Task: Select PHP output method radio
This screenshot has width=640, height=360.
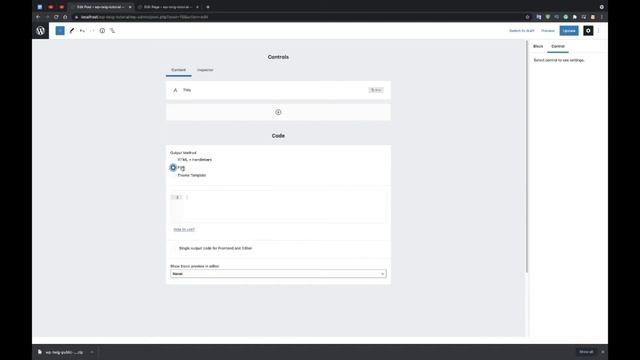Action: [x=173, y=167]
